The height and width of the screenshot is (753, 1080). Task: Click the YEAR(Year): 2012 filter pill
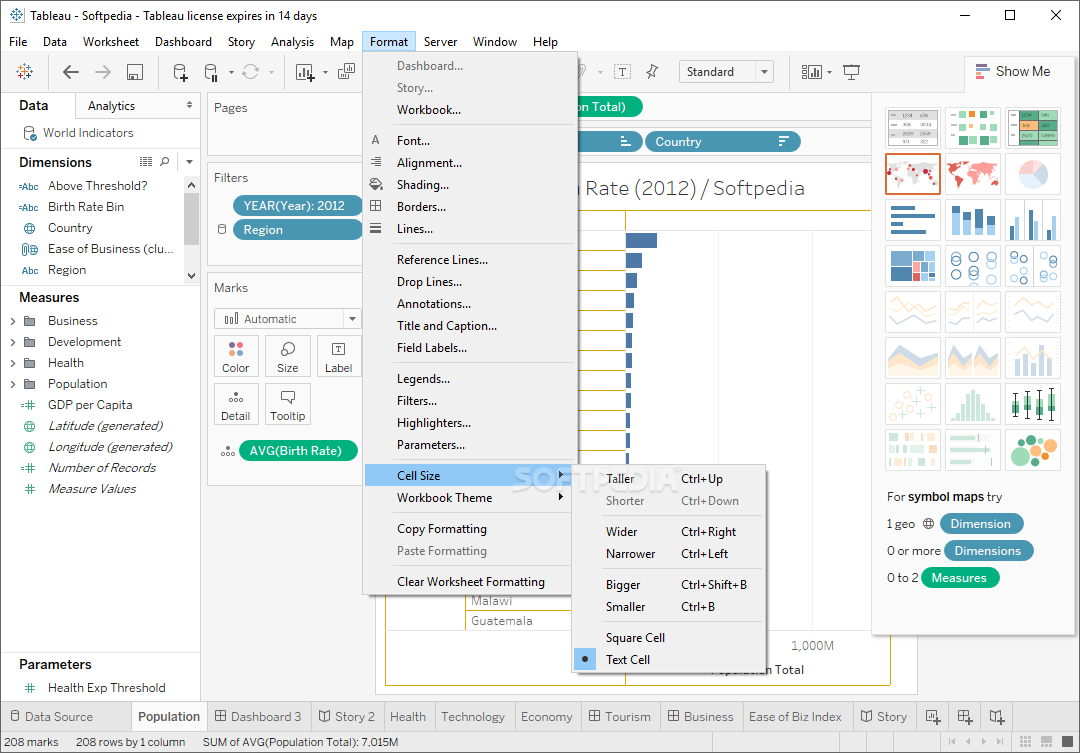point(297,205)
